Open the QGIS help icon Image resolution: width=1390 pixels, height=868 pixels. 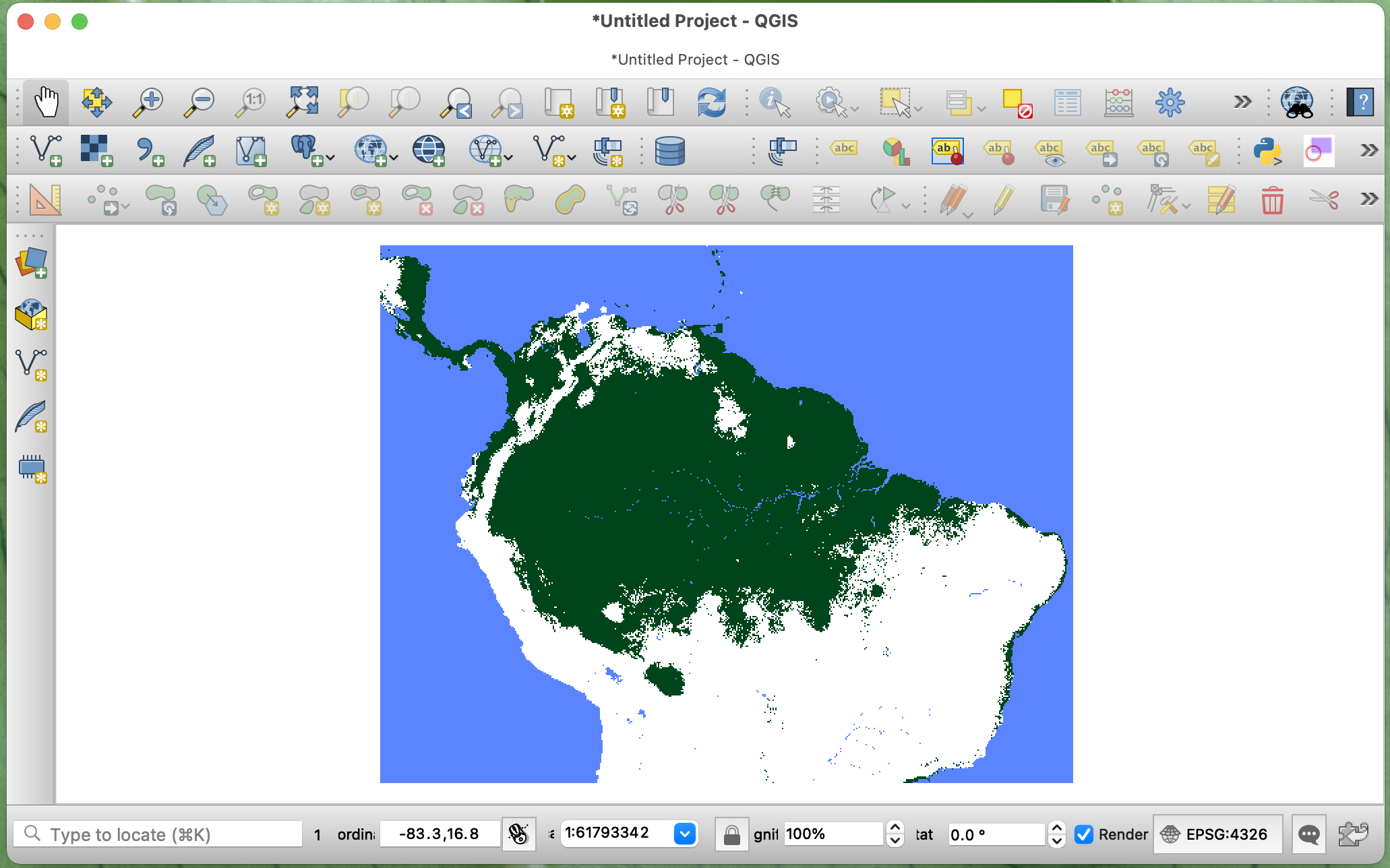(x=1360, y=102)
